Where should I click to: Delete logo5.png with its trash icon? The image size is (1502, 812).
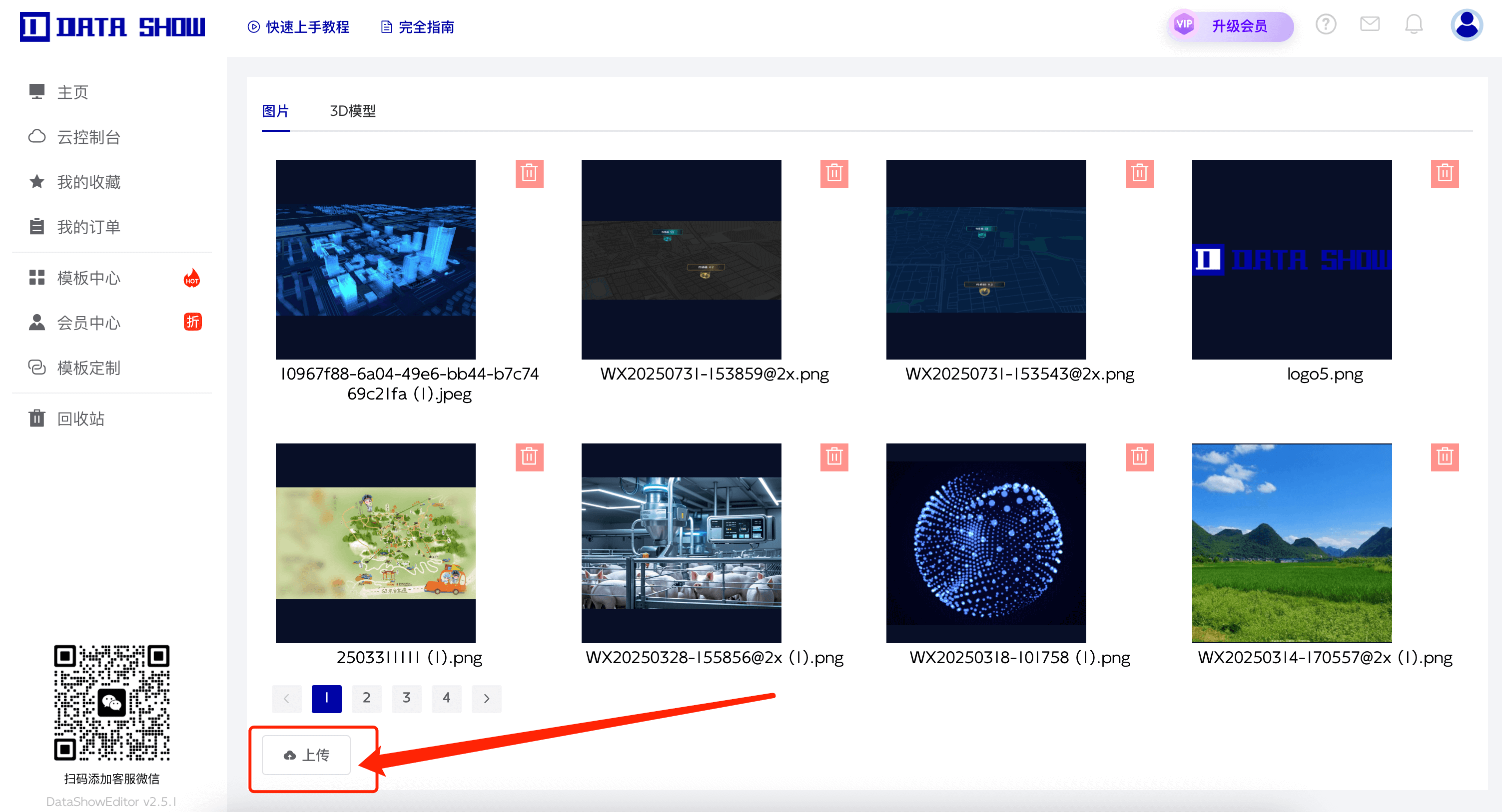(x=1444, y=174)
